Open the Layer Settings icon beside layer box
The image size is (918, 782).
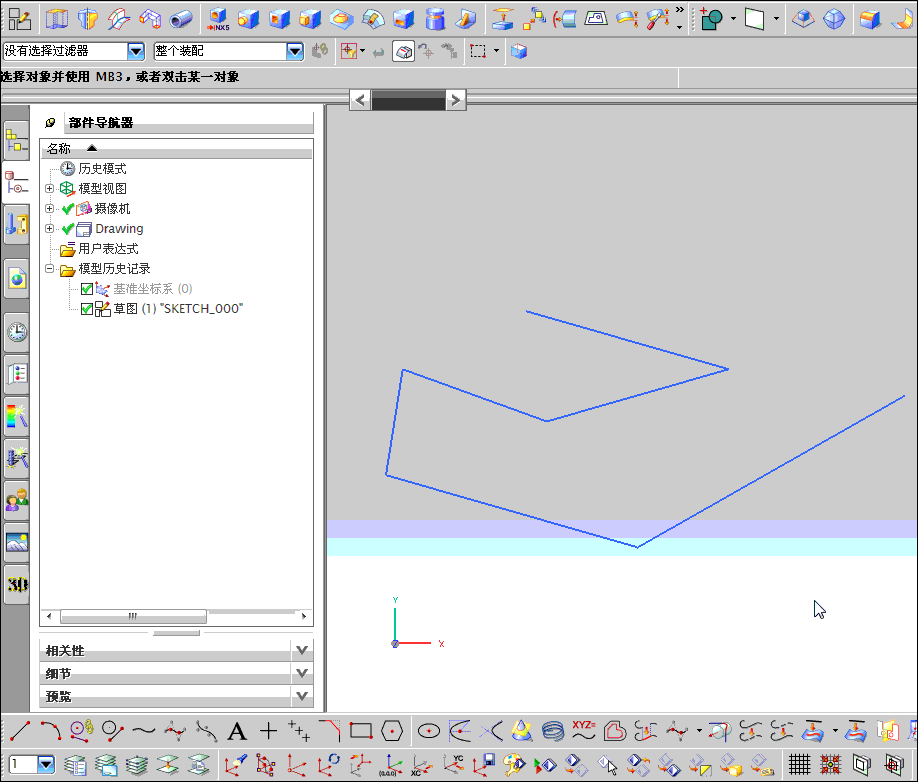click(x=75, y=764)
